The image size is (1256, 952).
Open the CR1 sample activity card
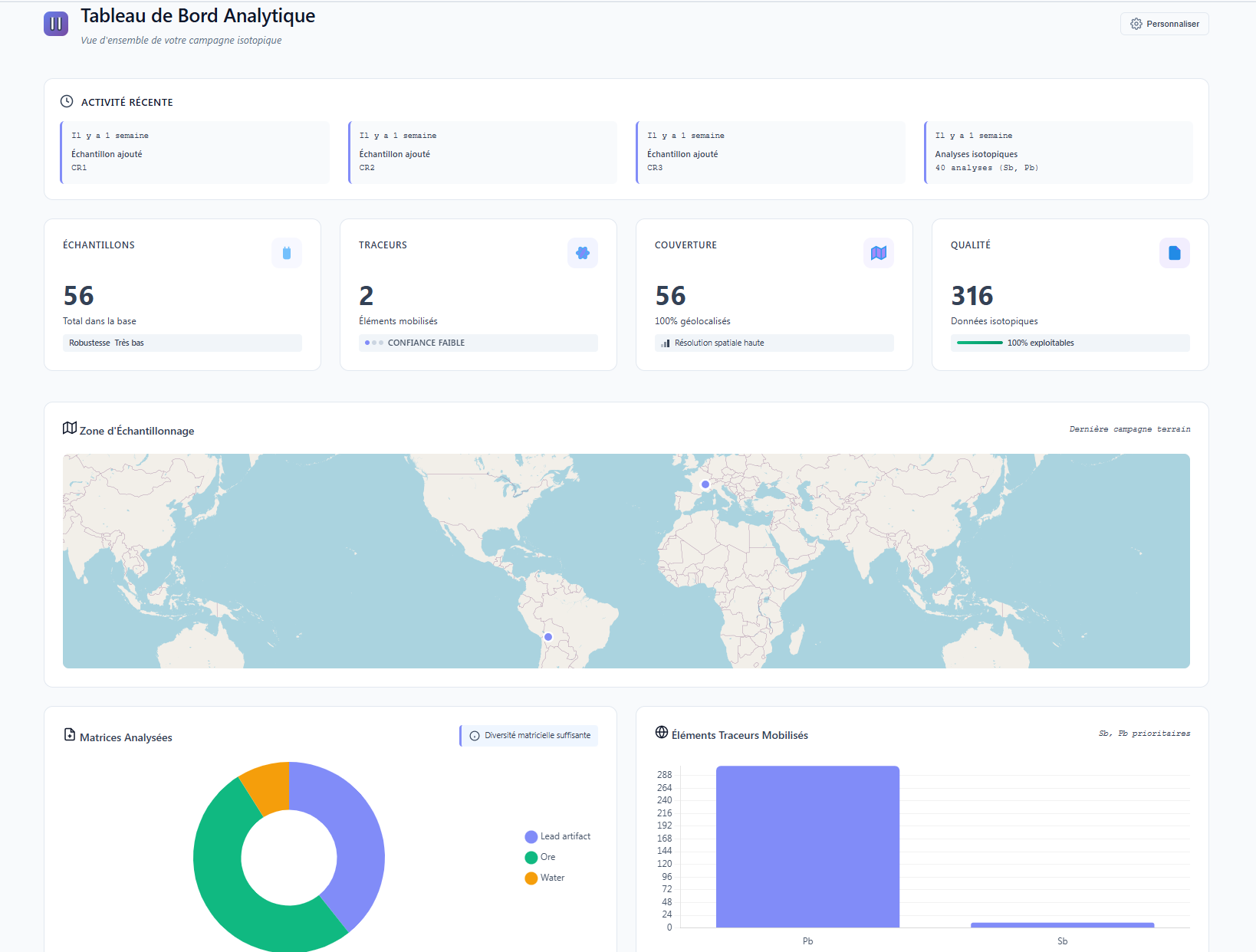pos(195,152)
